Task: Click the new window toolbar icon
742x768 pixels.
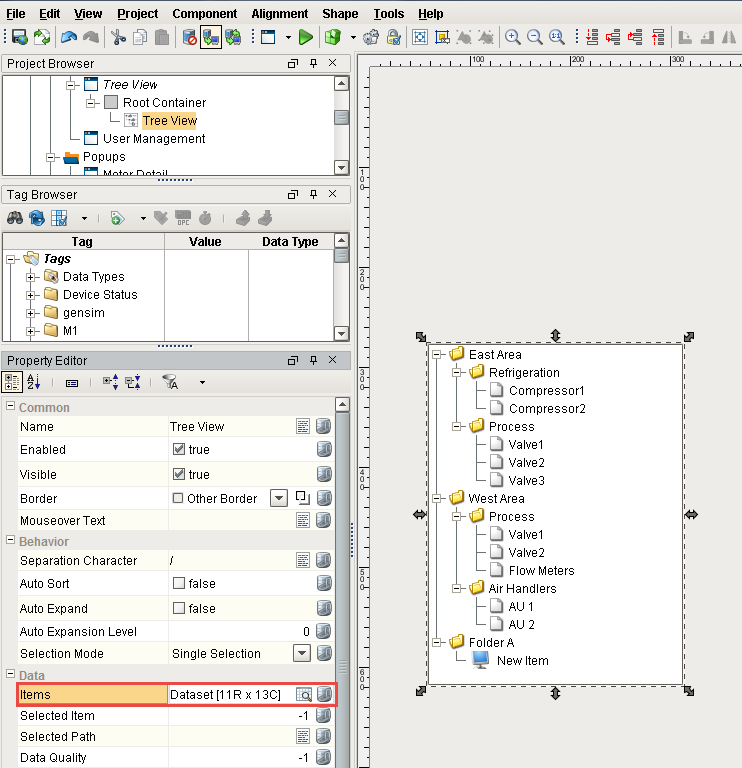Action: click(268, 37)
